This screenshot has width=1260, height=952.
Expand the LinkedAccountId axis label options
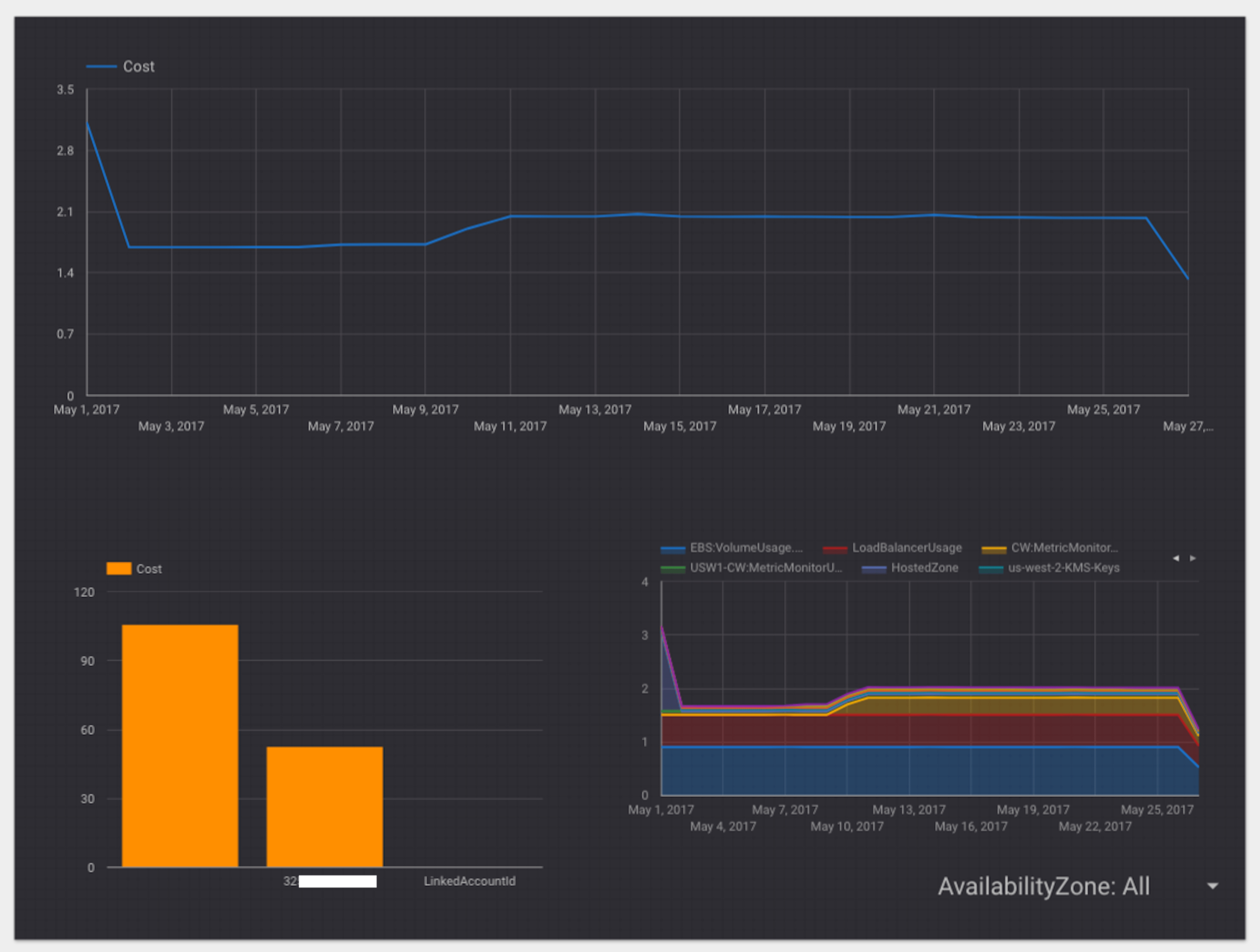tap(470, 881)
